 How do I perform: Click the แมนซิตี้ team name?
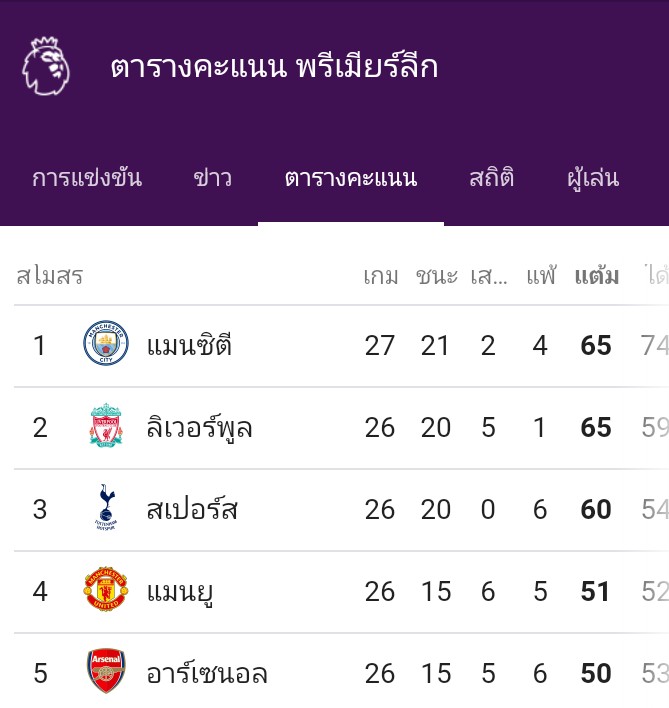[189, 345]
